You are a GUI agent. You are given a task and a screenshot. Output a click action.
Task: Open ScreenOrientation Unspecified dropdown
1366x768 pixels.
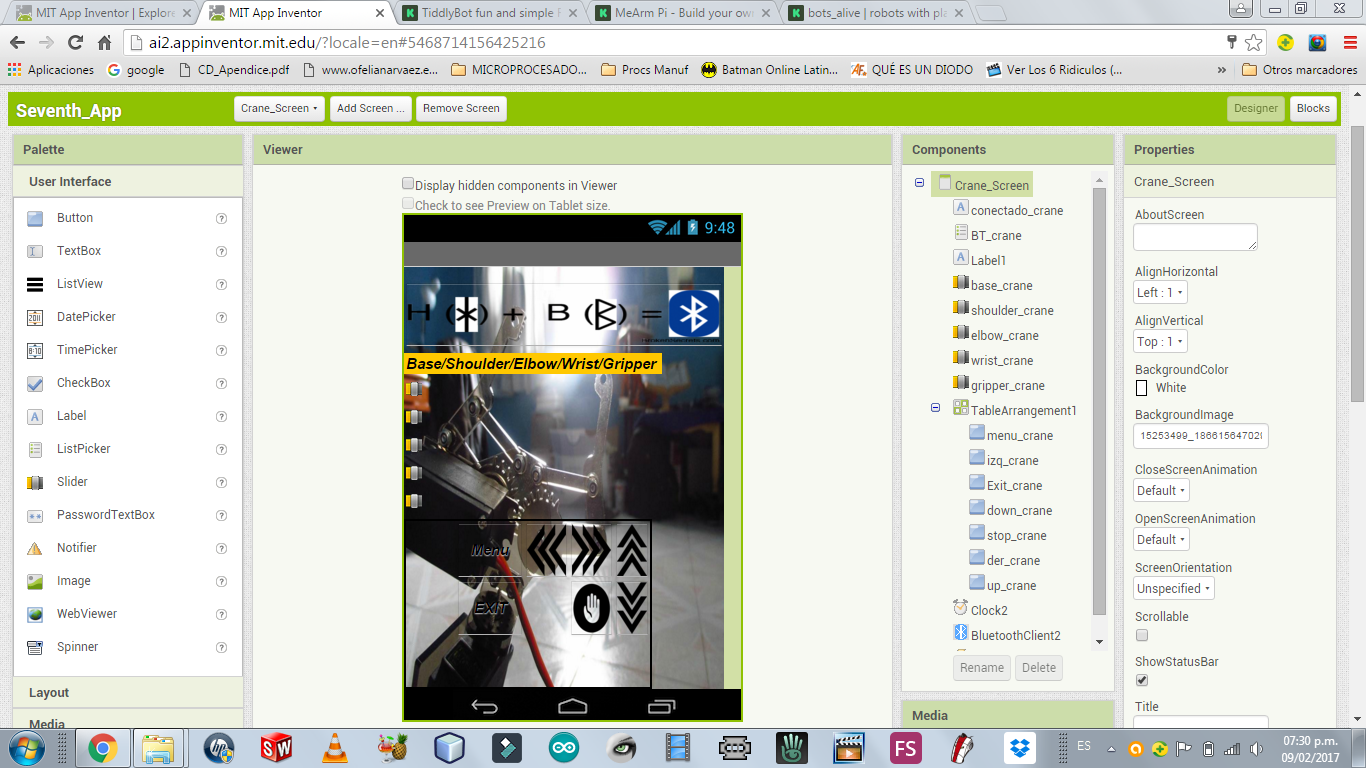(x=1174, y=589)
